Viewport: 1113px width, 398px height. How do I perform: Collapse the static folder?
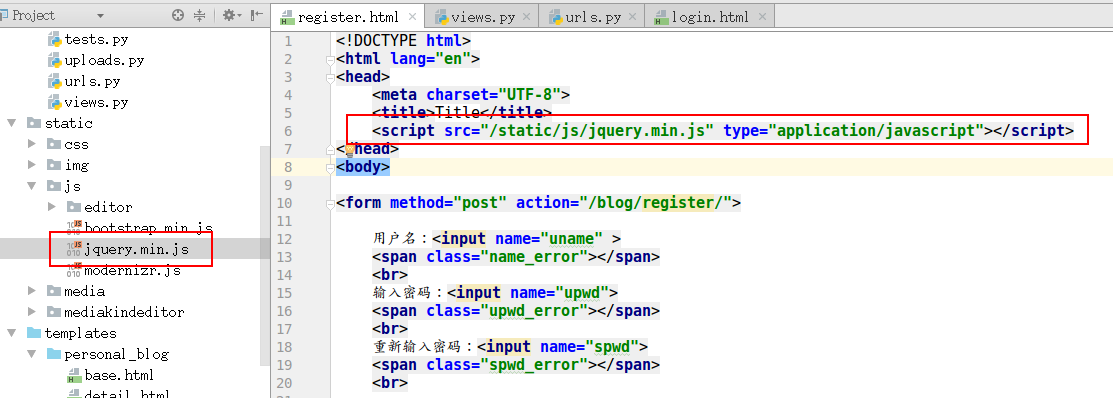(x=11, y=123)
